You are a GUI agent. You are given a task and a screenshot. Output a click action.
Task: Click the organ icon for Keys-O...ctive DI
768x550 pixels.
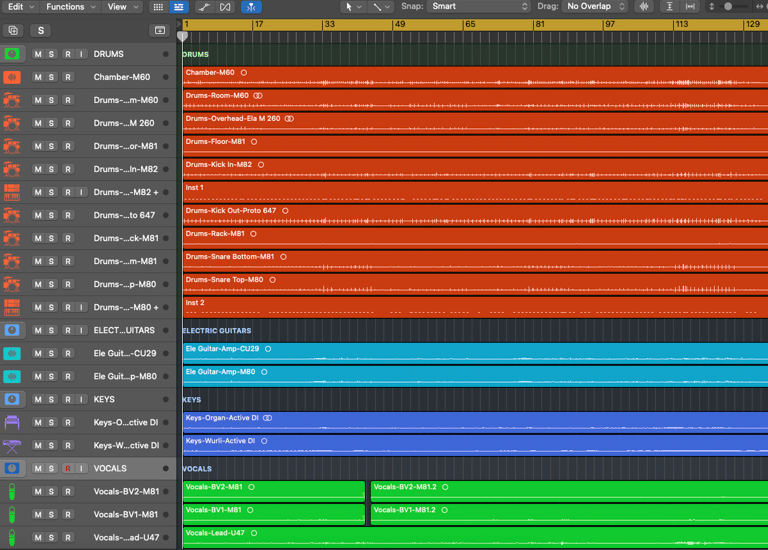12,422
